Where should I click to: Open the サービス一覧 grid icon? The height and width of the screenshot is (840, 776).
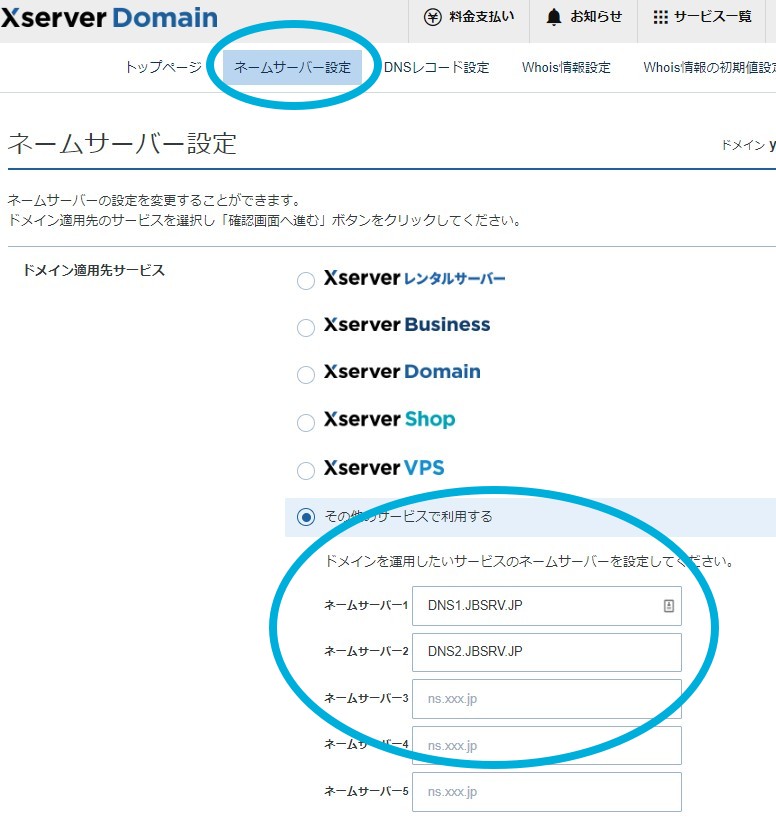coord(660,17)
